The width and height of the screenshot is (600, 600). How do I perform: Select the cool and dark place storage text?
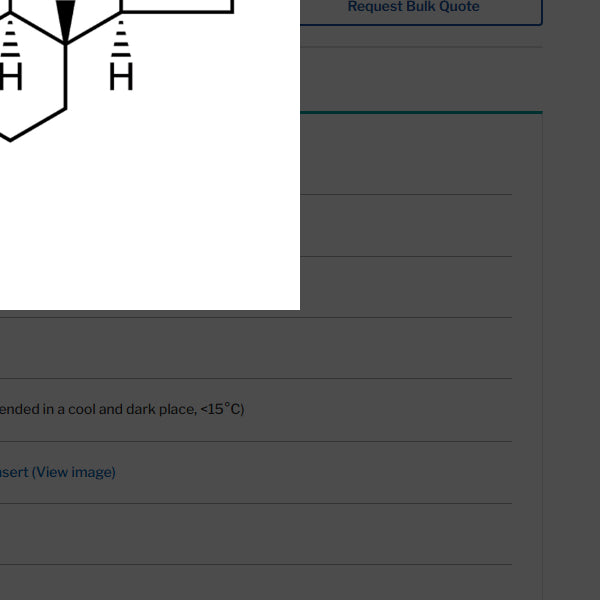point(122,409)
